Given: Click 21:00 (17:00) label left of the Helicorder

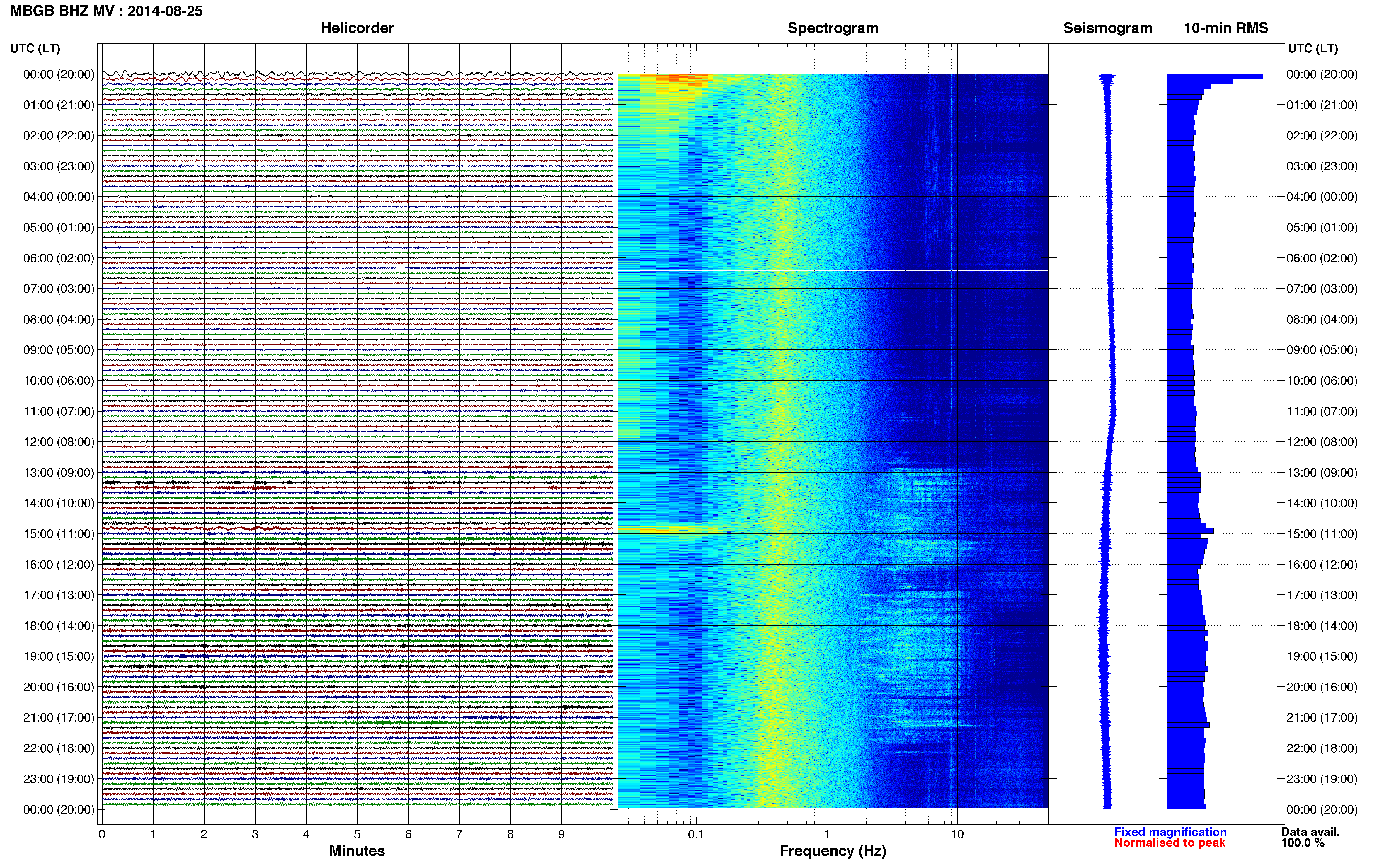Looking at the screenshot, I should coord(59,718).
